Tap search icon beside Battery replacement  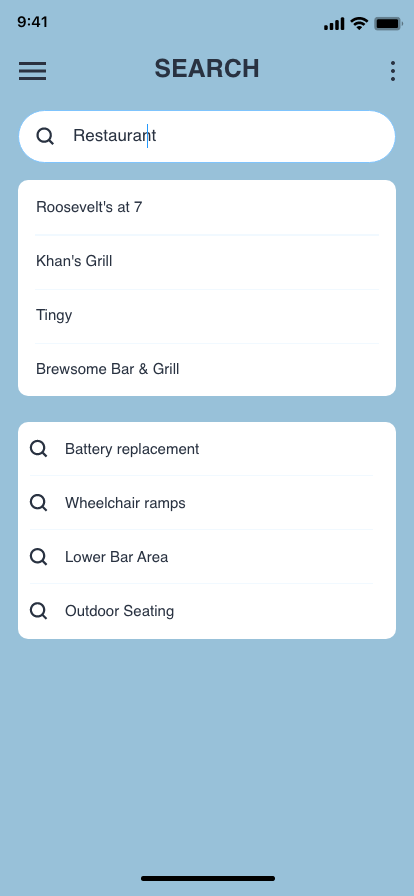38,449
